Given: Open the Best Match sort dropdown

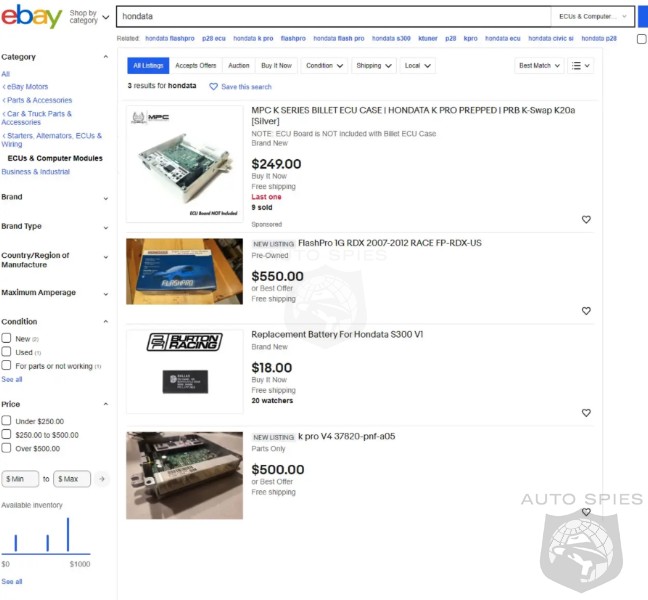Looking at the screenshot, I should point(539,66).
